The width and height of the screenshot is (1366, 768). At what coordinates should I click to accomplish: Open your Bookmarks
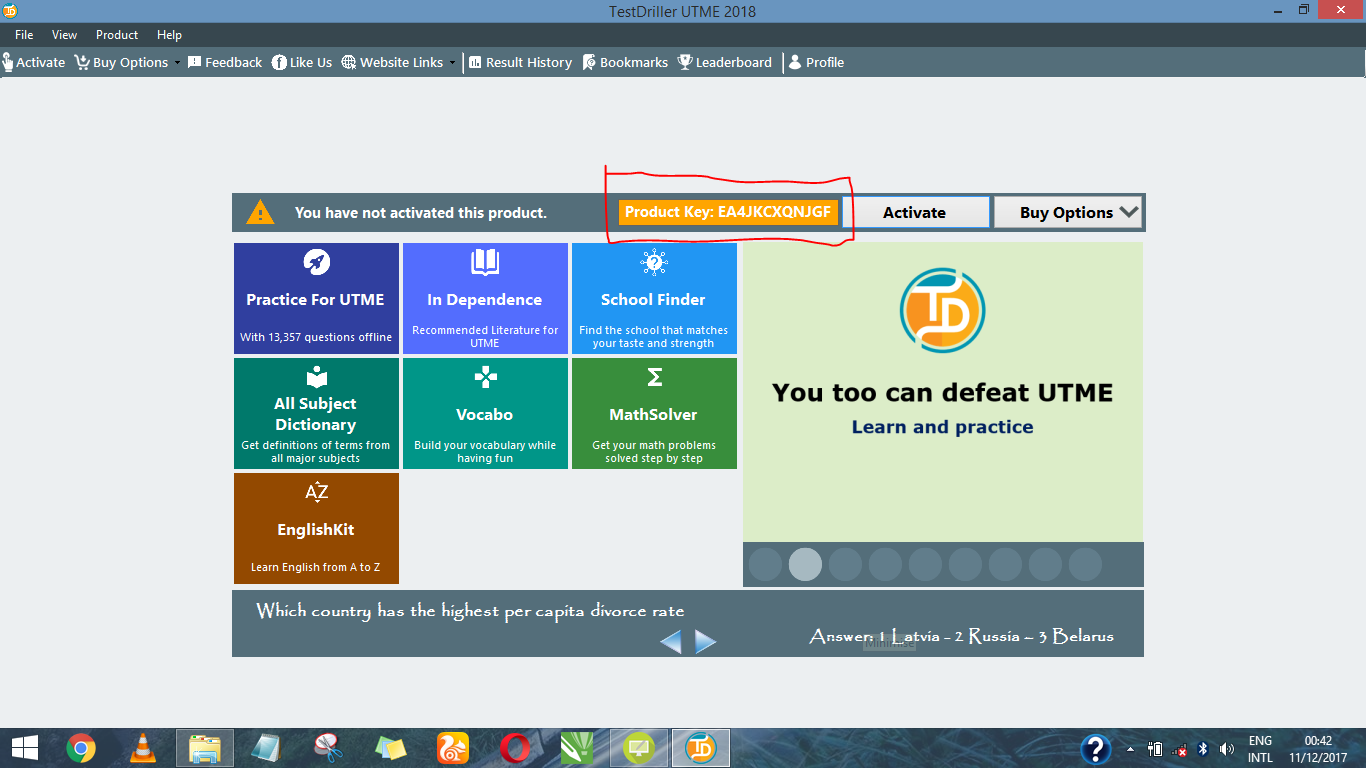tap(625, 62)
